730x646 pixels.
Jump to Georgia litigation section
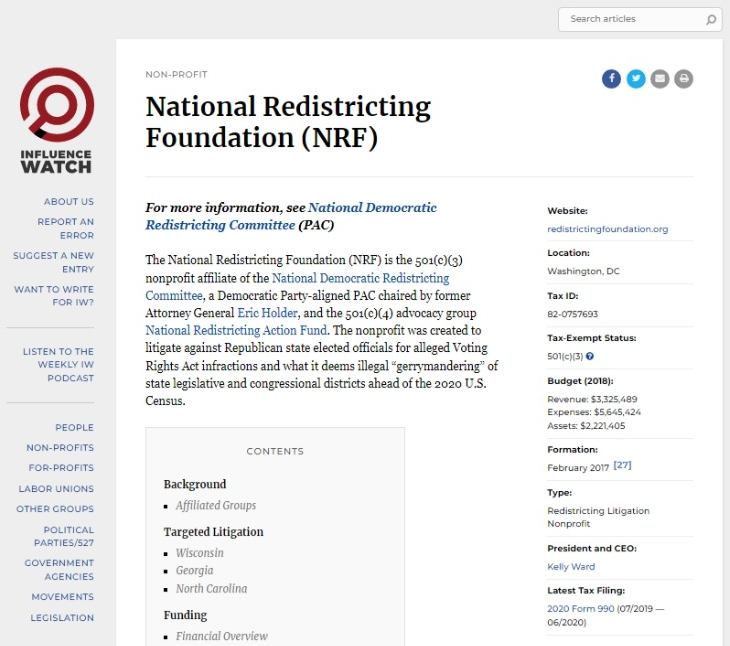tap(195, 571)
